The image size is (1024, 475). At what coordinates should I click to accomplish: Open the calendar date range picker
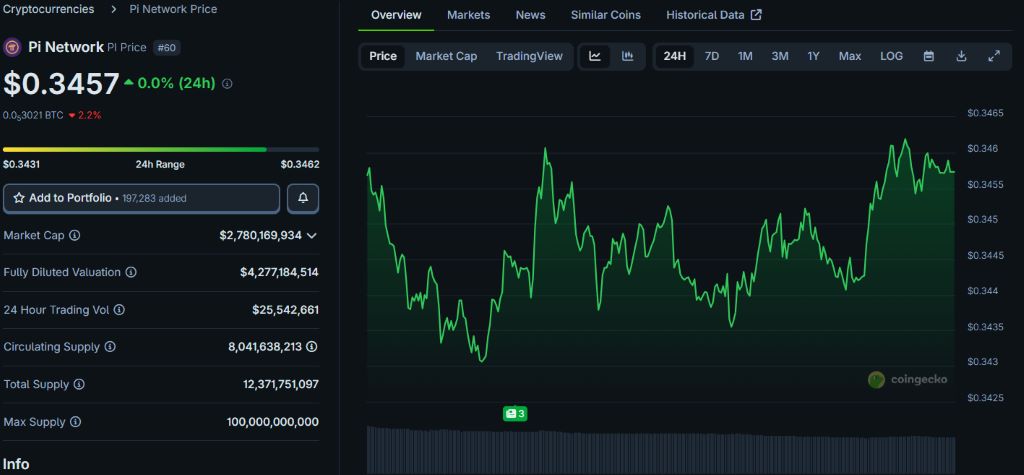[x=929, y=56]
